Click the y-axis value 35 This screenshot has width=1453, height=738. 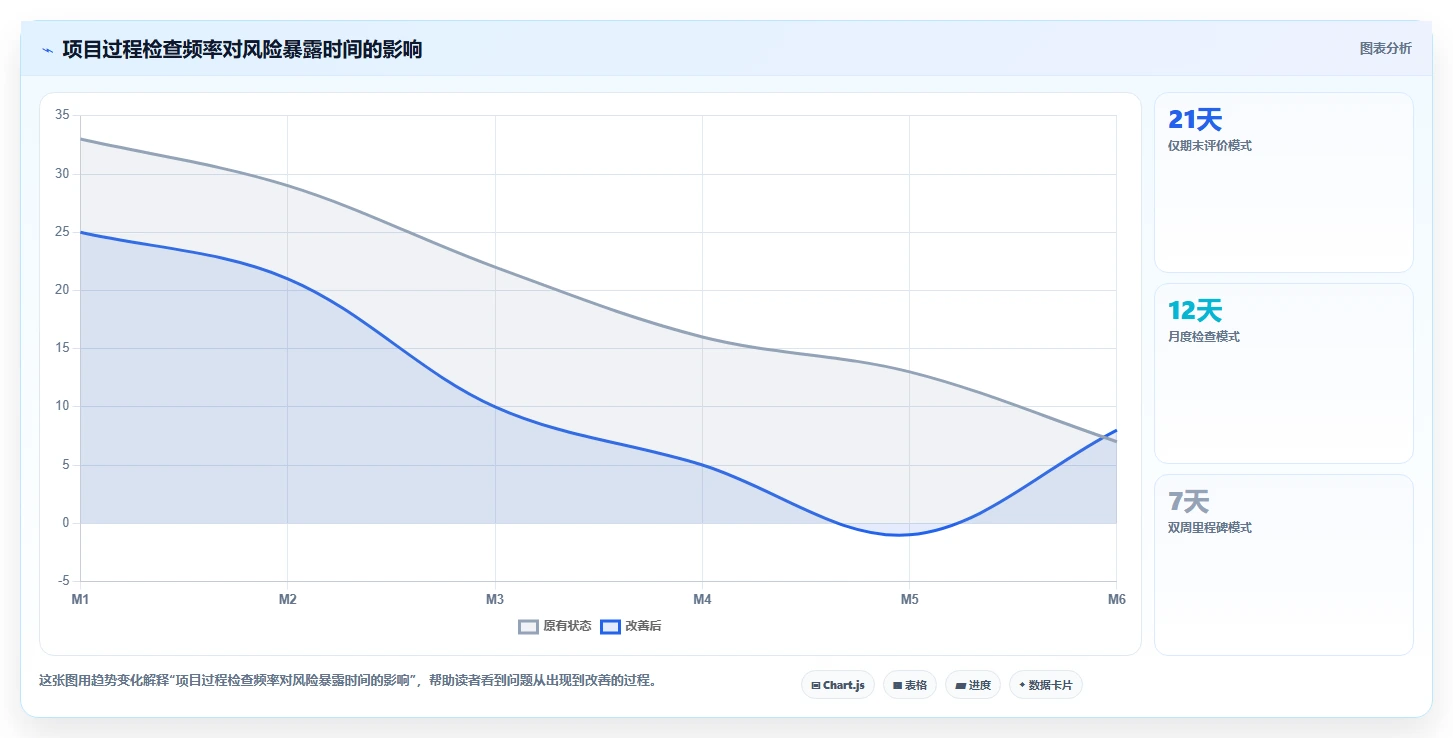(62, 115)
